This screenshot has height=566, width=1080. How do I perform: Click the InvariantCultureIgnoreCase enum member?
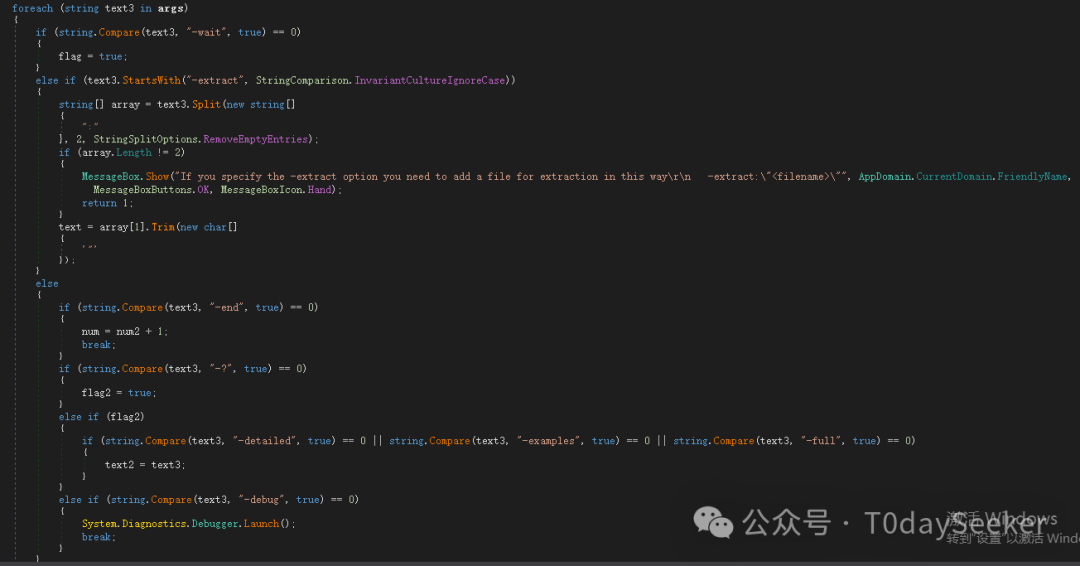430,81
